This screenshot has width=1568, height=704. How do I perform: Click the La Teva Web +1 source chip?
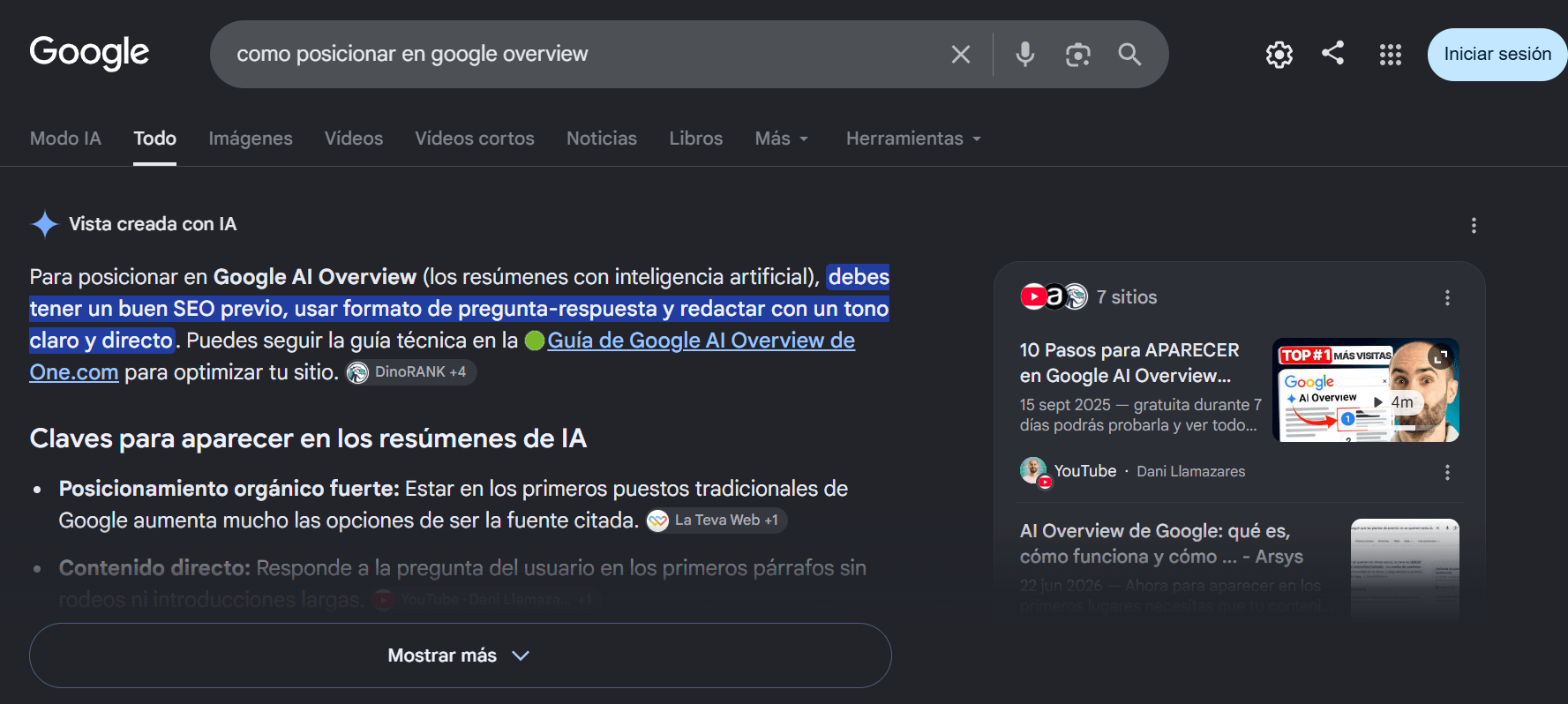[x=716, y=521]
